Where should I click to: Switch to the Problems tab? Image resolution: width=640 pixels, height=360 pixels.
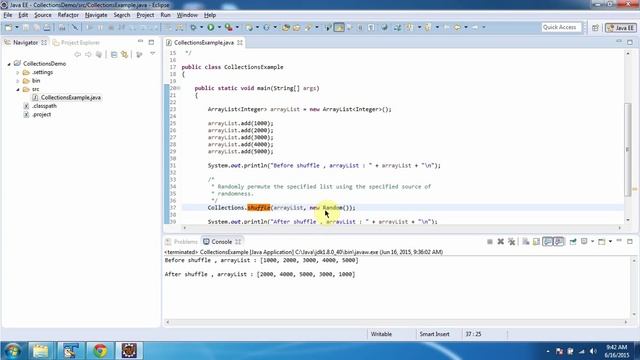coord(181,242)
